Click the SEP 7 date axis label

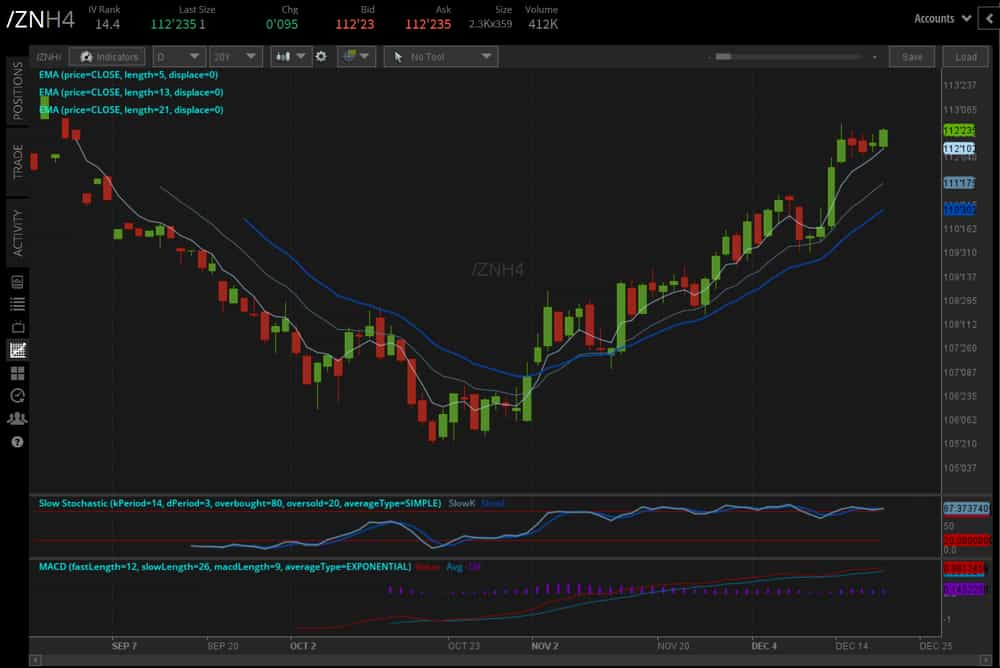(124, 646)
